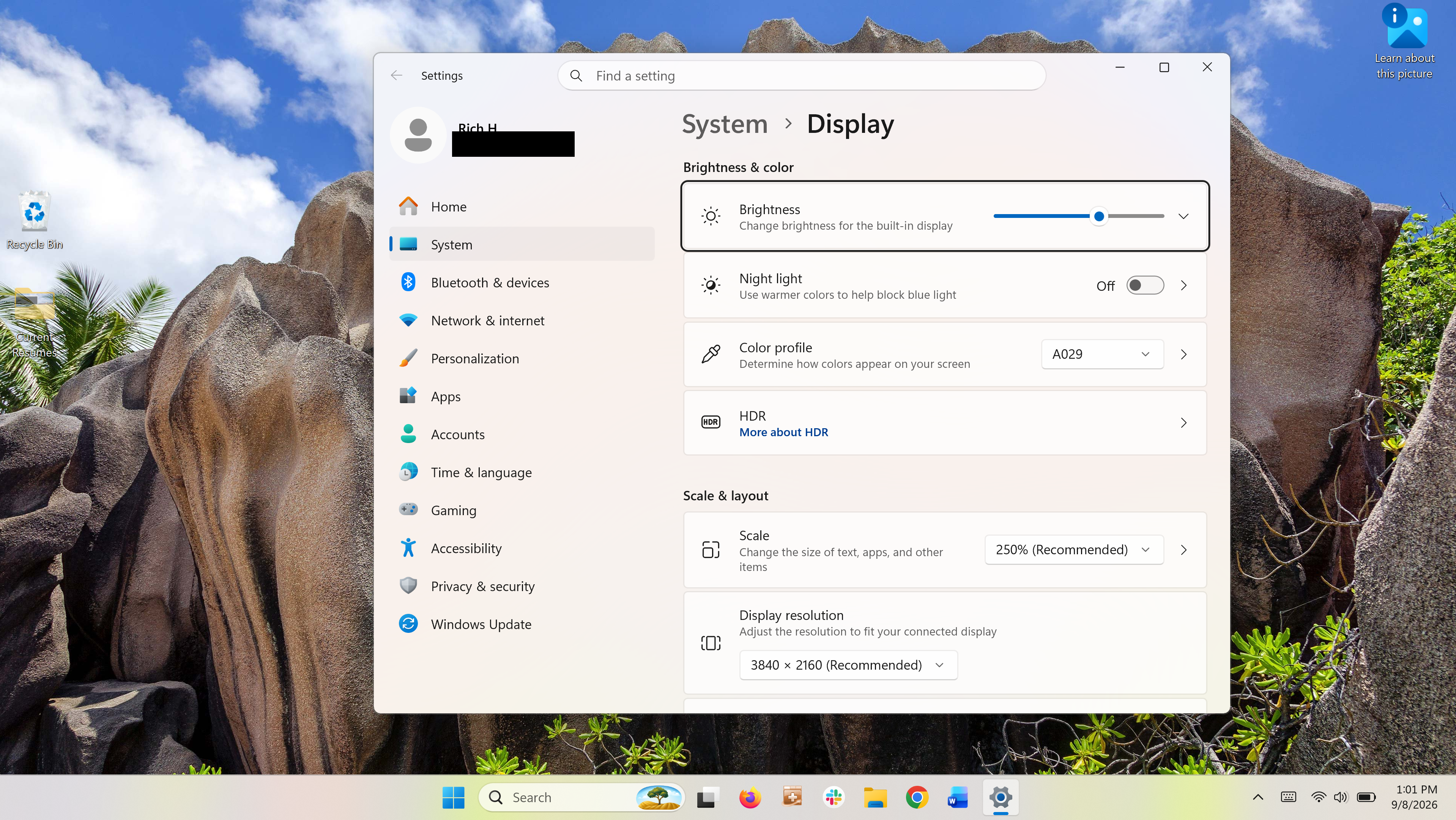Go to Bluetooth & devices settings

pos(522,282)
